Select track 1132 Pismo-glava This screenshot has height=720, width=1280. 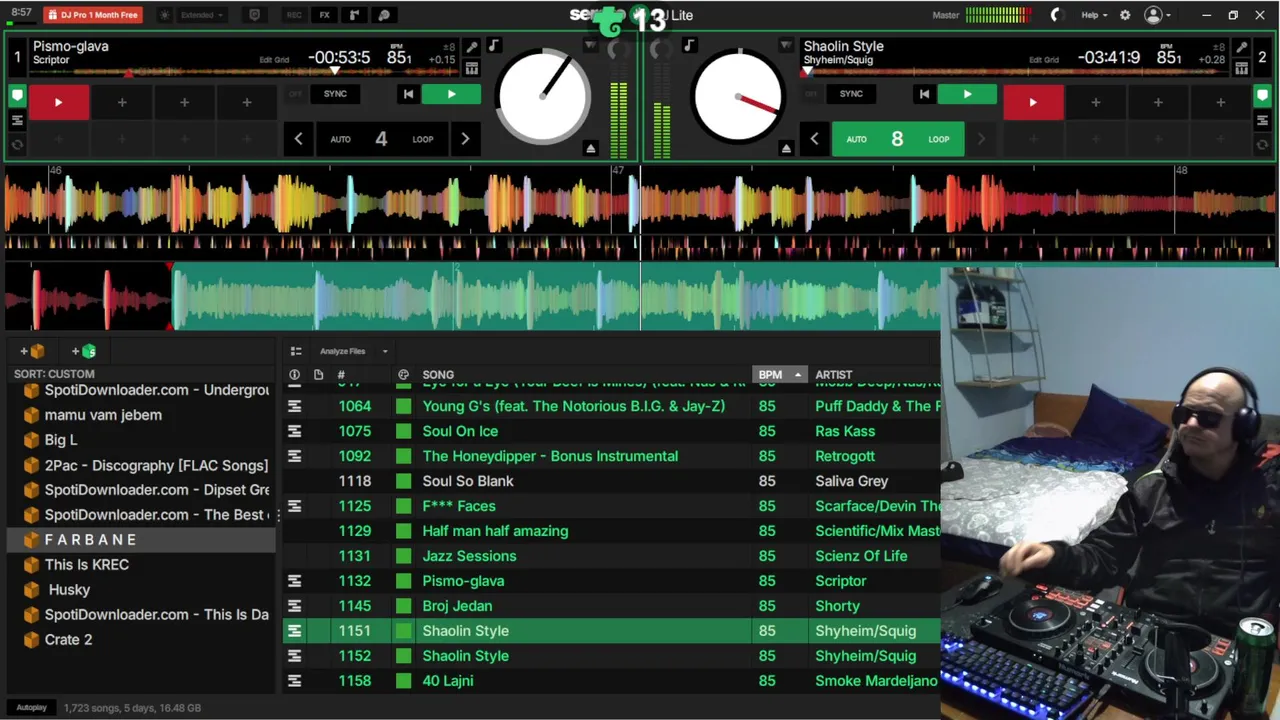click(611, 581)
